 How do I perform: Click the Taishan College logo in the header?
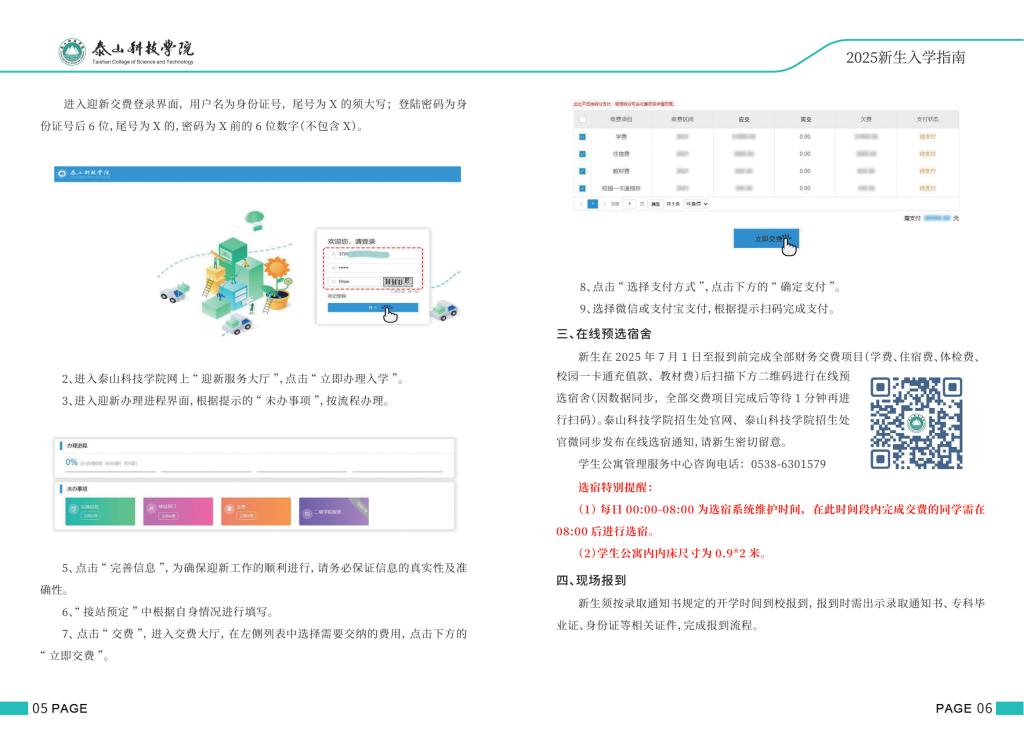125,51
